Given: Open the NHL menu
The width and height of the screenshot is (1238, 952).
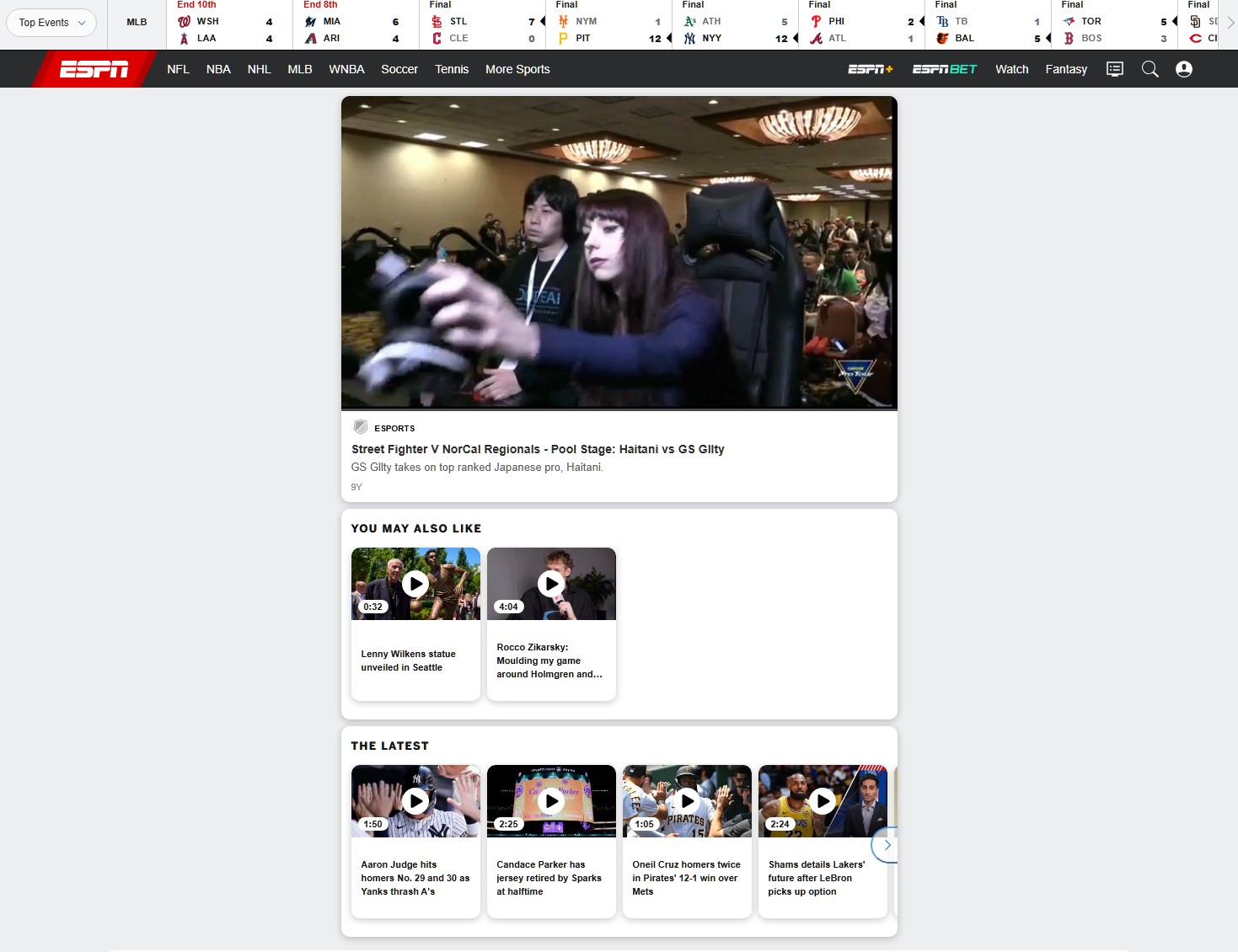Looking at the screenshot, I should (259, 69).
